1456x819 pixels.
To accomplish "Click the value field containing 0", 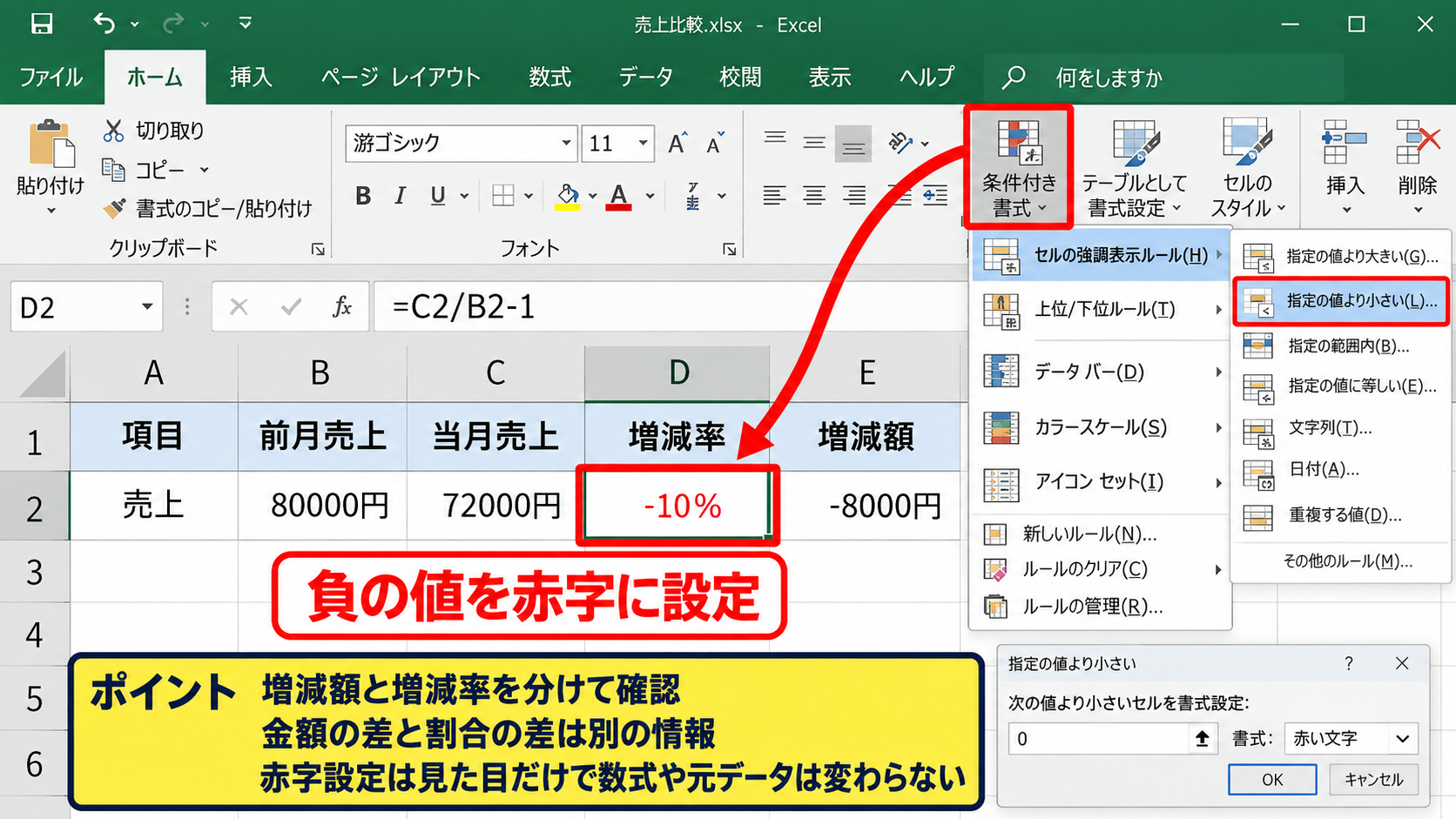I will [1099, 739].
